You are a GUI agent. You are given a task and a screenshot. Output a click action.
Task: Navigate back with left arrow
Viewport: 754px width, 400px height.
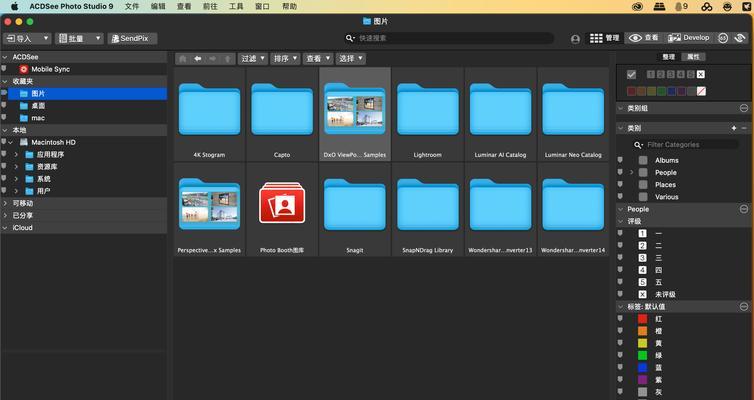[198, 59]
